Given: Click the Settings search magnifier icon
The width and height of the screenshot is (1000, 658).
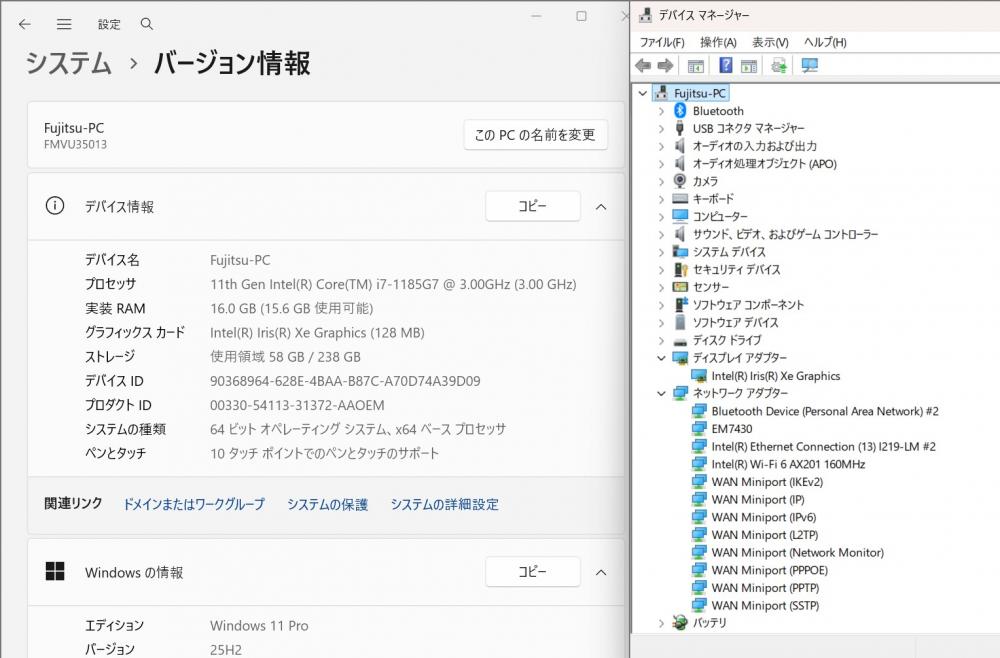Looking at the screenshot, I should [x=147, y=24].
